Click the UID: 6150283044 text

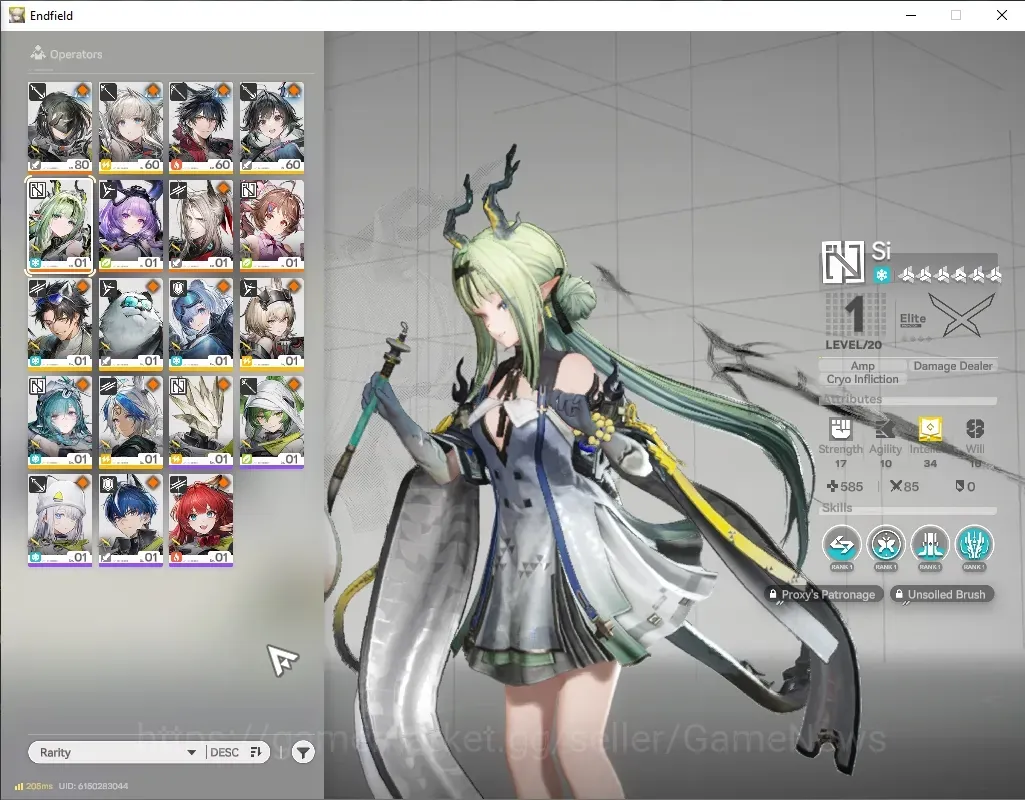(x=93, y=786)
